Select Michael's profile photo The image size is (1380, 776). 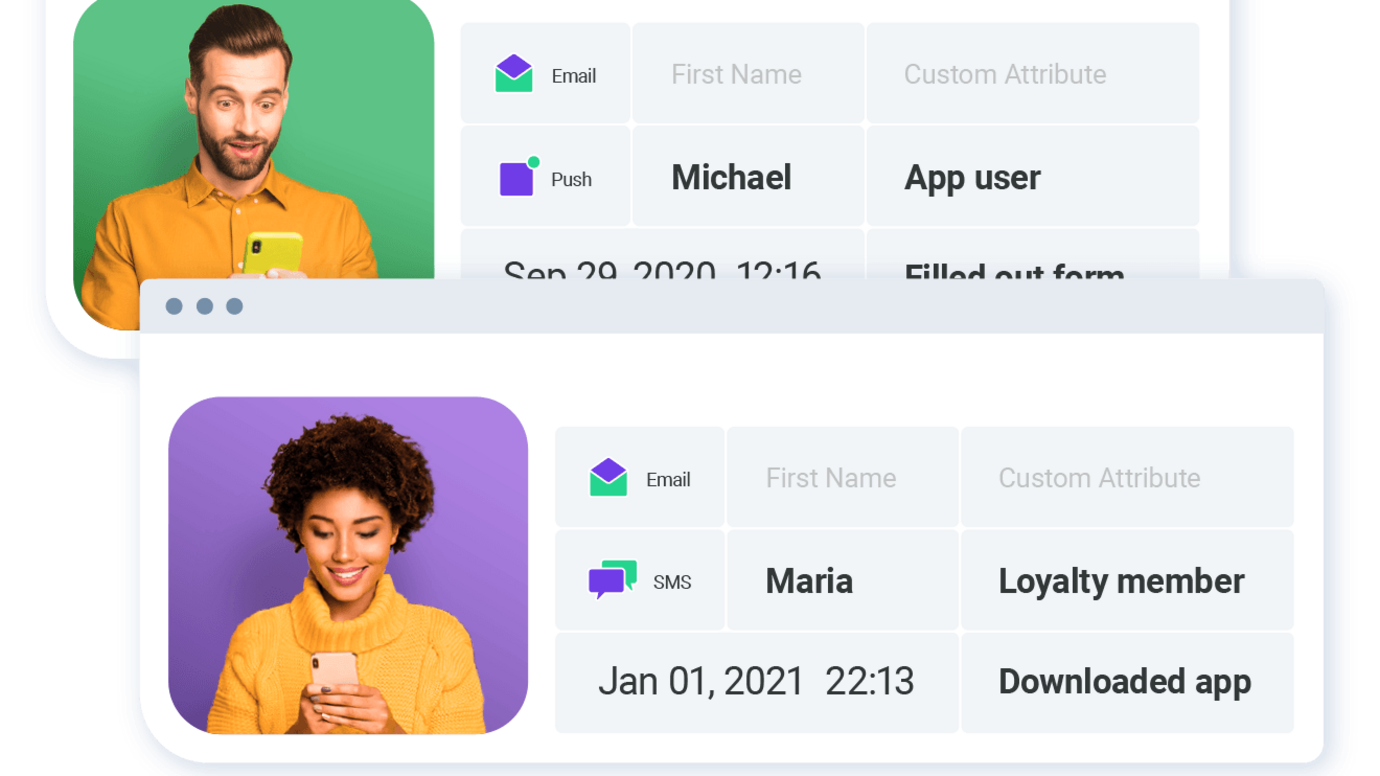pos(254,150)
